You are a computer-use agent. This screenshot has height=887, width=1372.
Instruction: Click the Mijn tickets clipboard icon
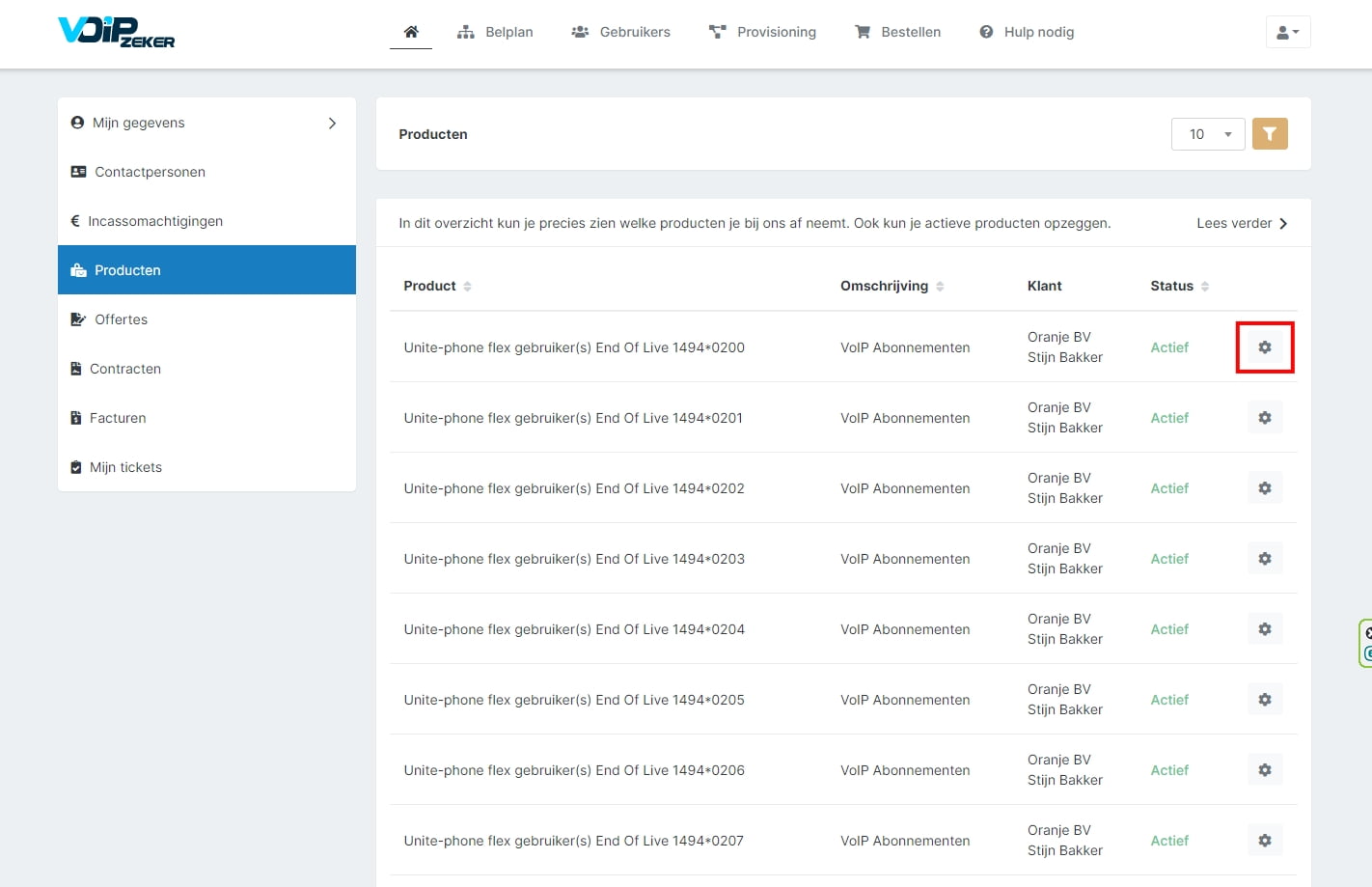(x=76, y=467)
